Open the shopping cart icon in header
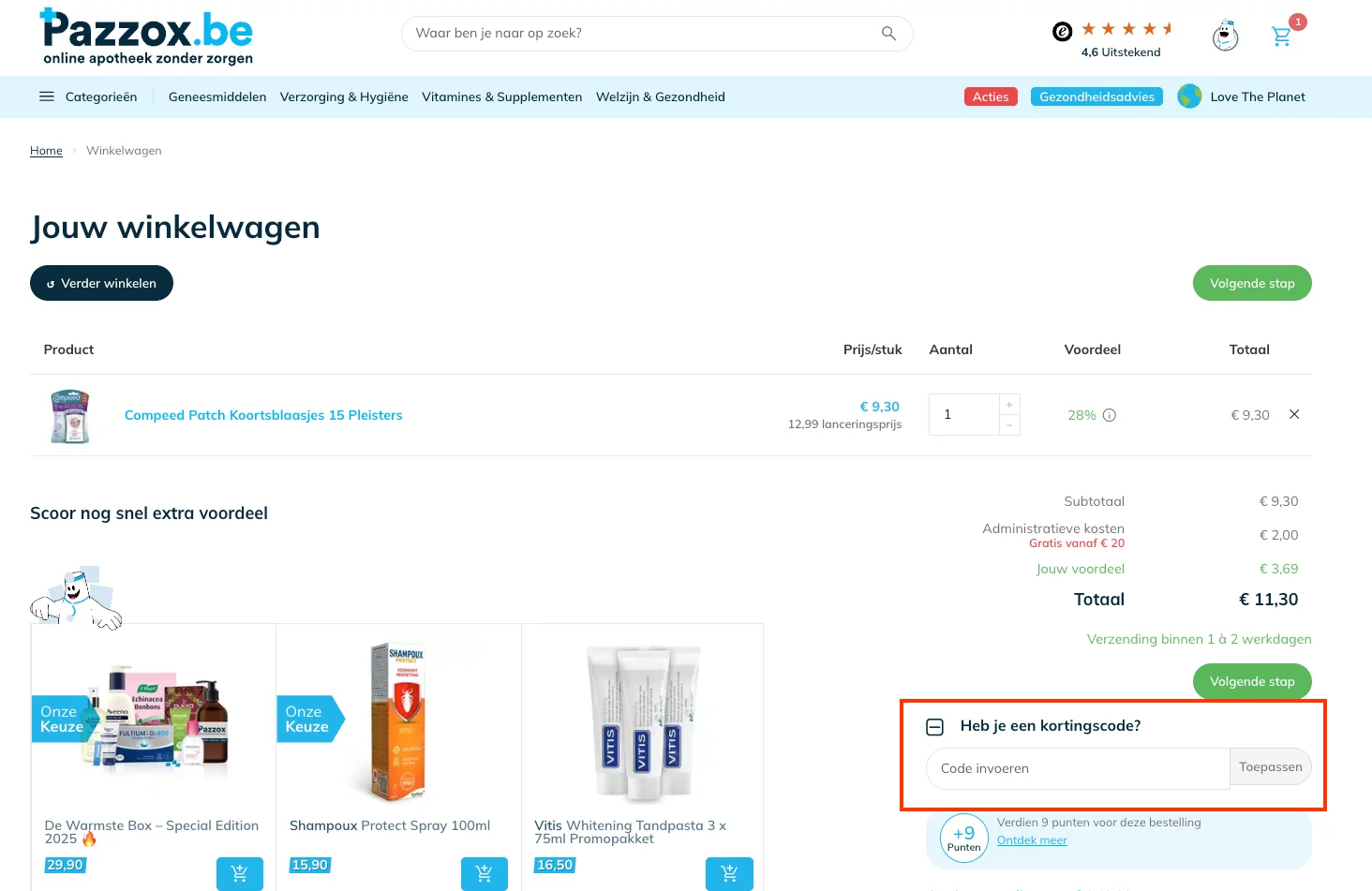This screenshot has height=891, width=1372. coord(1281,37)
